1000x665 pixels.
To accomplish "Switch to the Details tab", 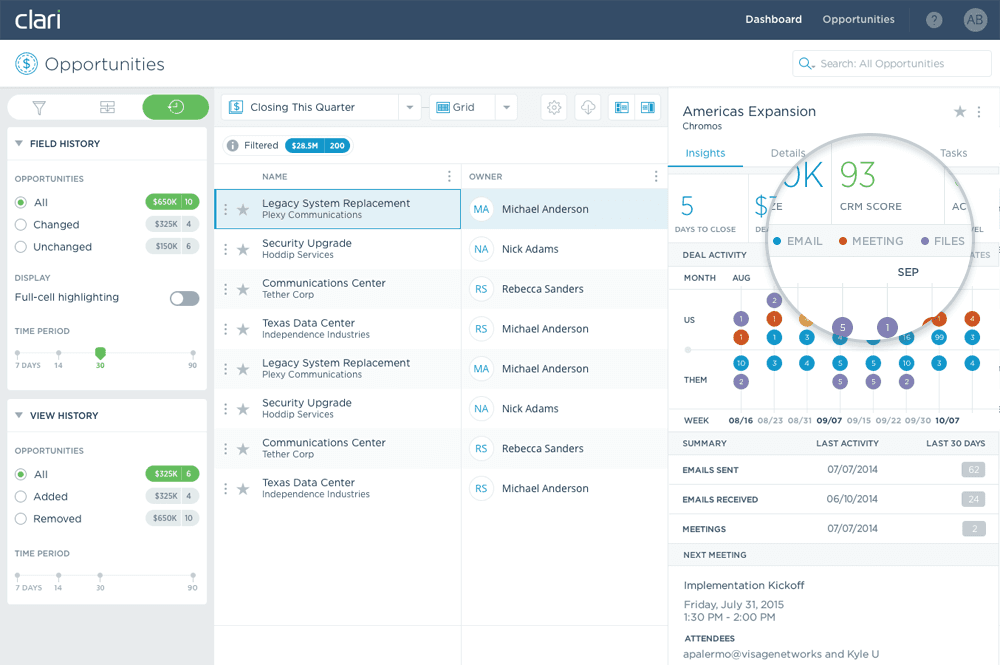I will pos(788,153).
